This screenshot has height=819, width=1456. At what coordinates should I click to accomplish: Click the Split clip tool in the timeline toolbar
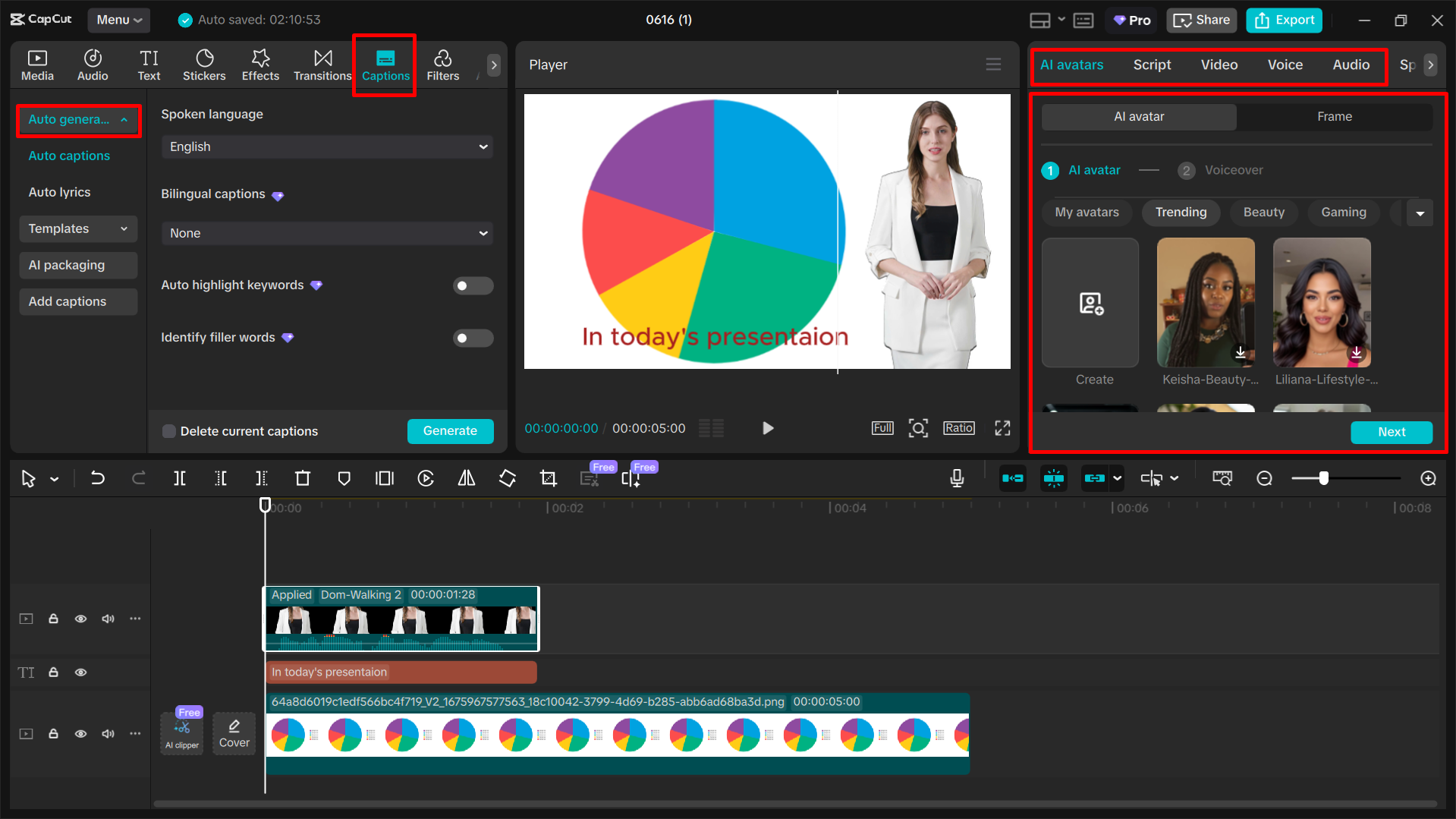[x=180, y=478]
